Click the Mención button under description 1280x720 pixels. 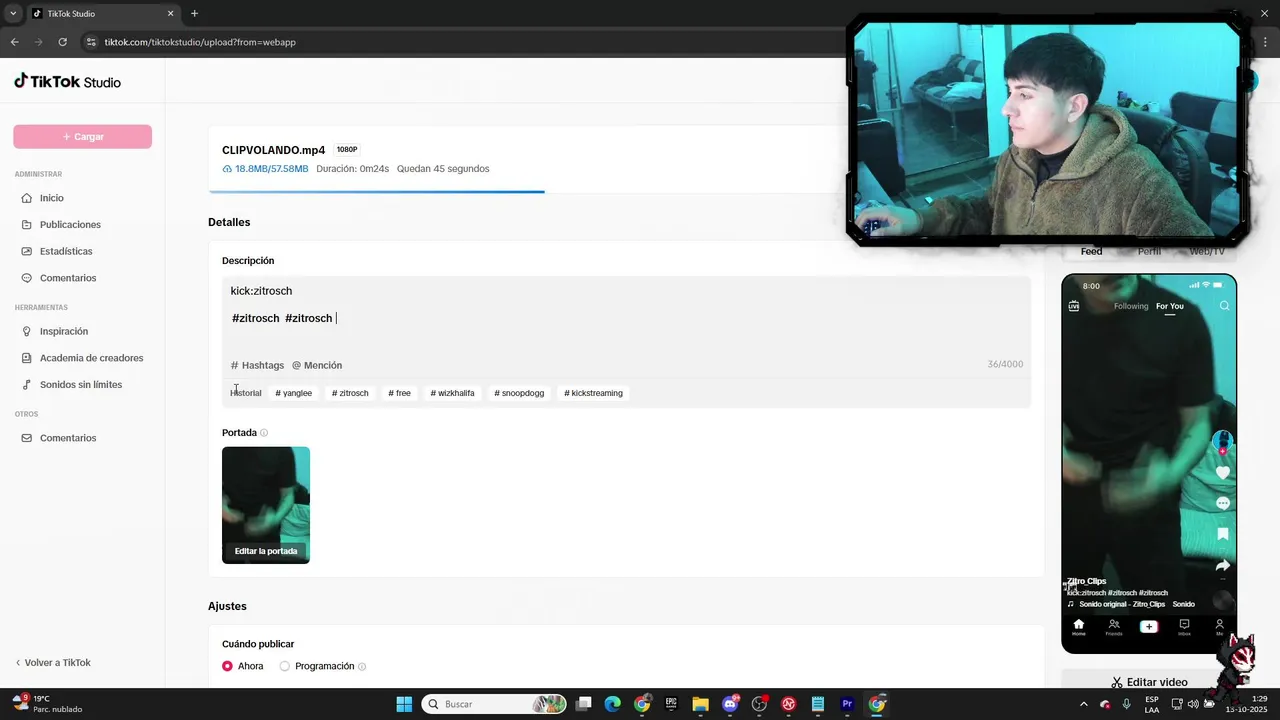click(317, 365)
